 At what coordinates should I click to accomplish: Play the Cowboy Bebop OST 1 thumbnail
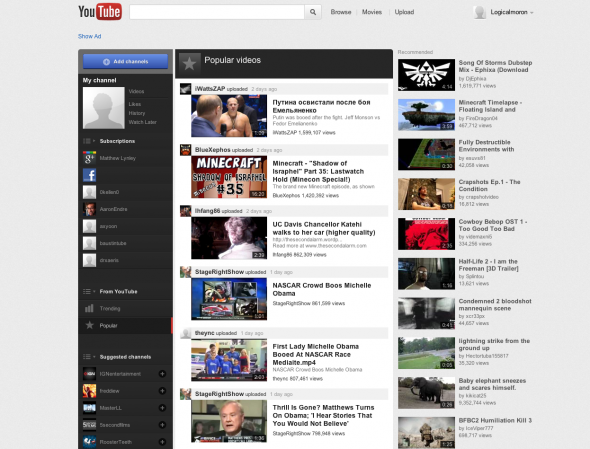click(x=426, y=234)
